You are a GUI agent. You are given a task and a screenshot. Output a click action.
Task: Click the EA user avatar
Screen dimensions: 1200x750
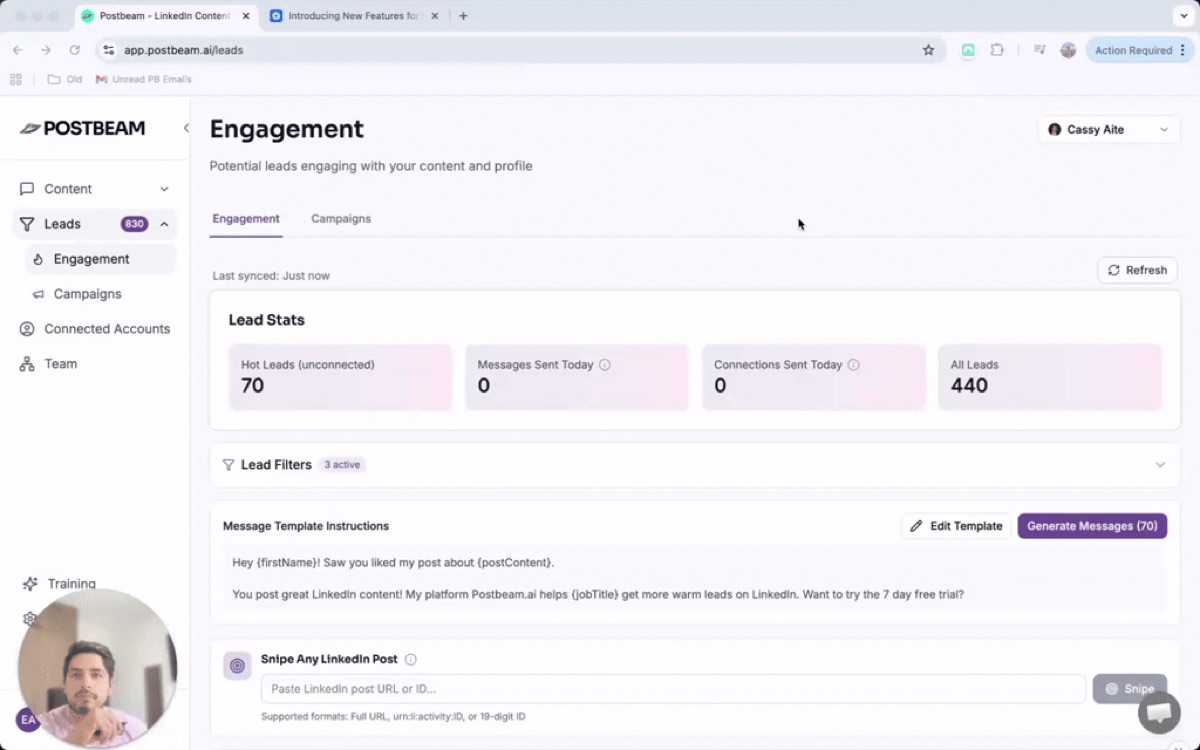pos(27,719)
